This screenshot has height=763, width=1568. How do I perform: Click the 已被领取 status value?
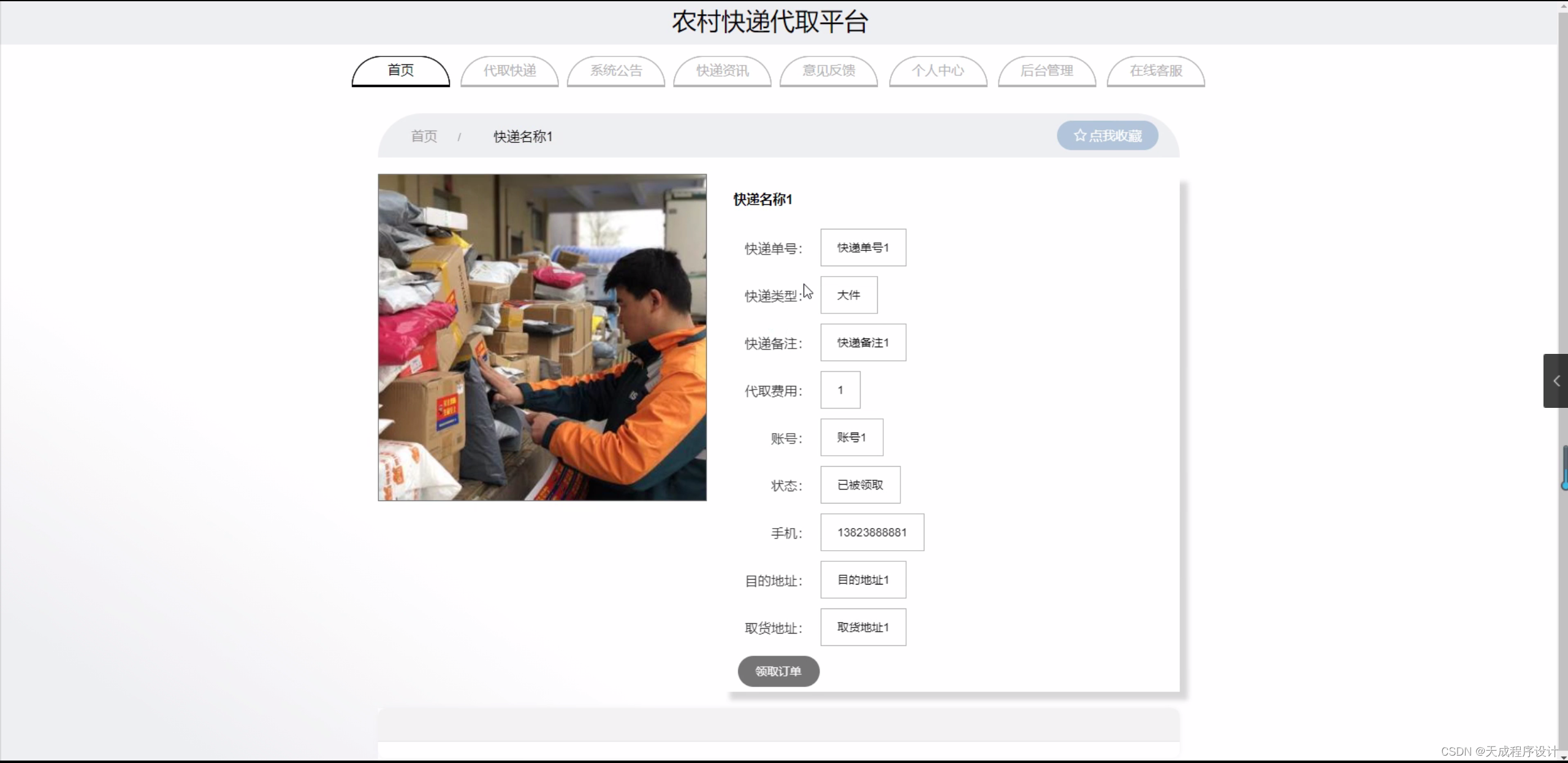pos(861,485)
